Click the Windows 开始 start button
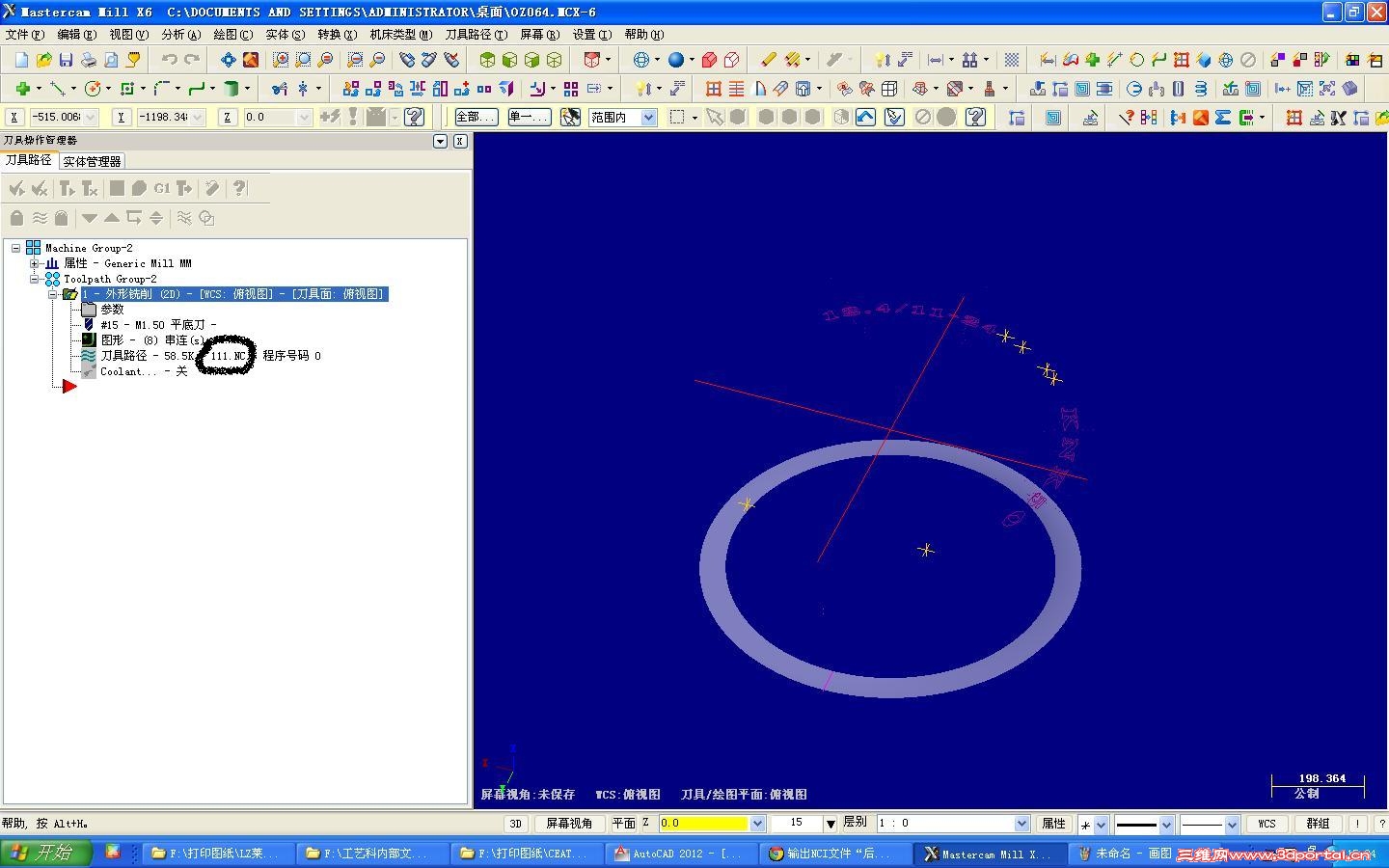Viewport: 1389px width, 868px height. click(x=45, y=854)
